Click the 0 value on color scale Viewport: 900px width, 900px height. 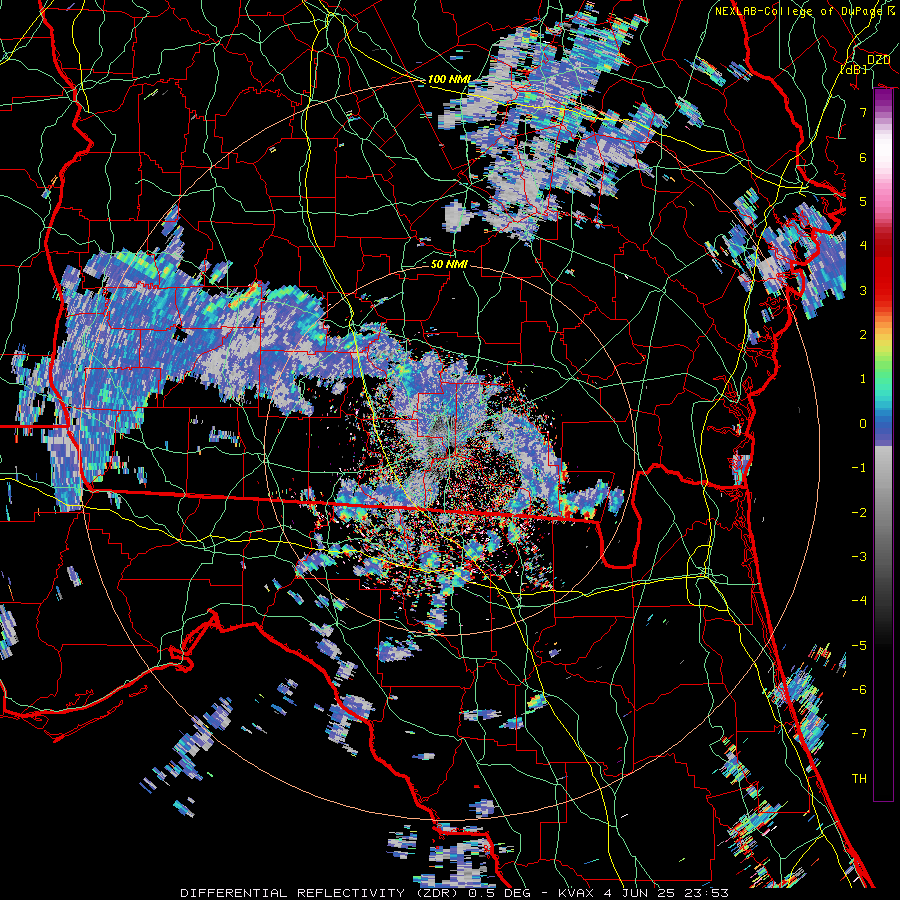[863, 424]
